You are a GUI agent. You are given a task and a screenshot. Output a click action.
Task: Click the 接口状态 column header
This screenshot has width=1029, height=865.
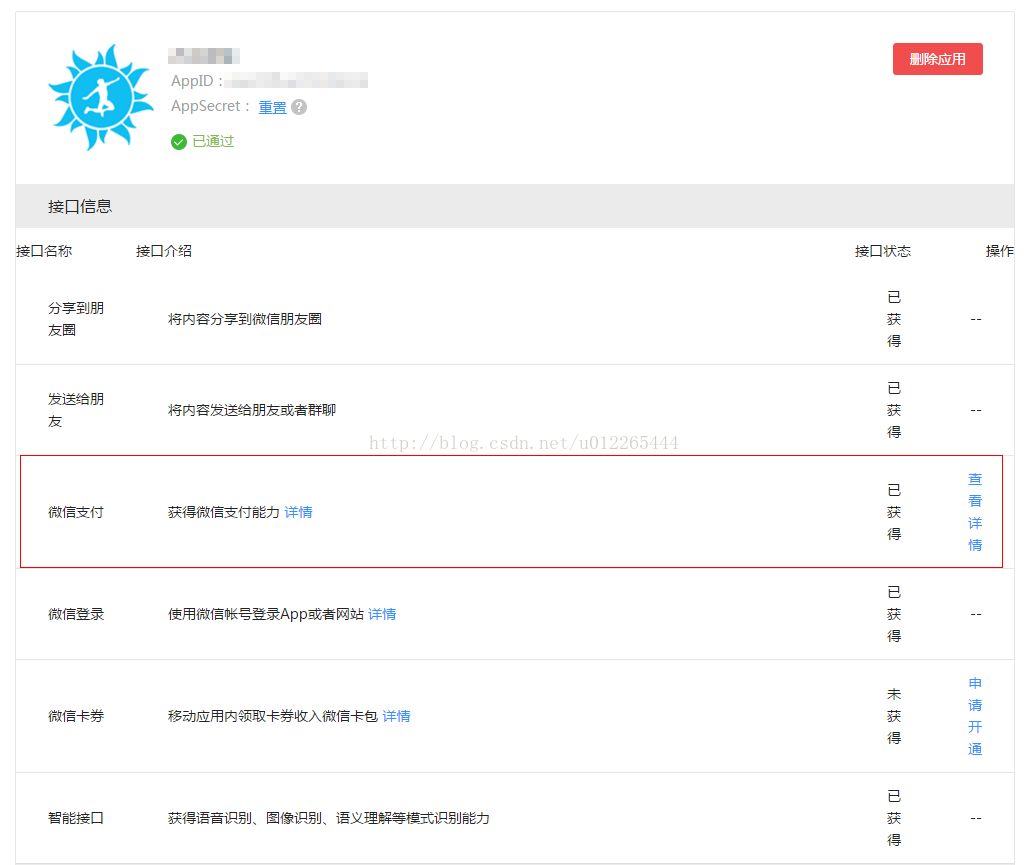pos(883,251)
